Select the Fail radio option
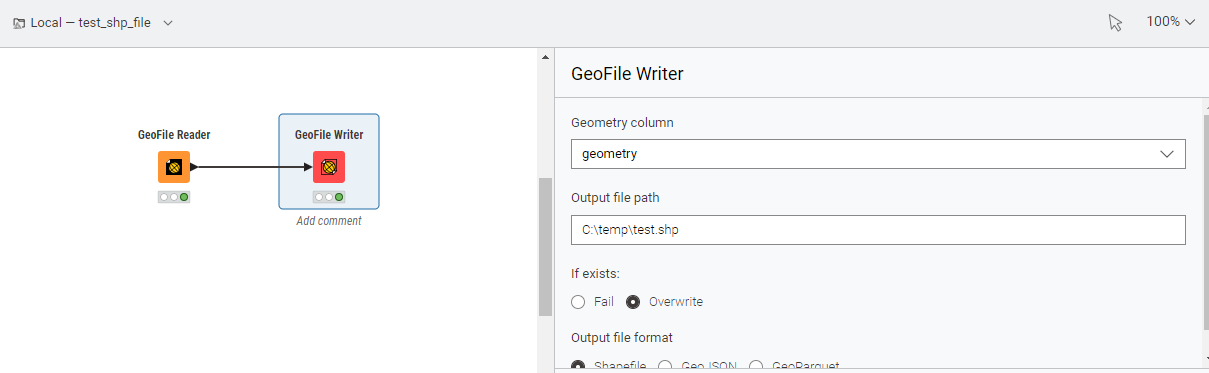This screenshot has height=373, width=1209. (578, 302)
